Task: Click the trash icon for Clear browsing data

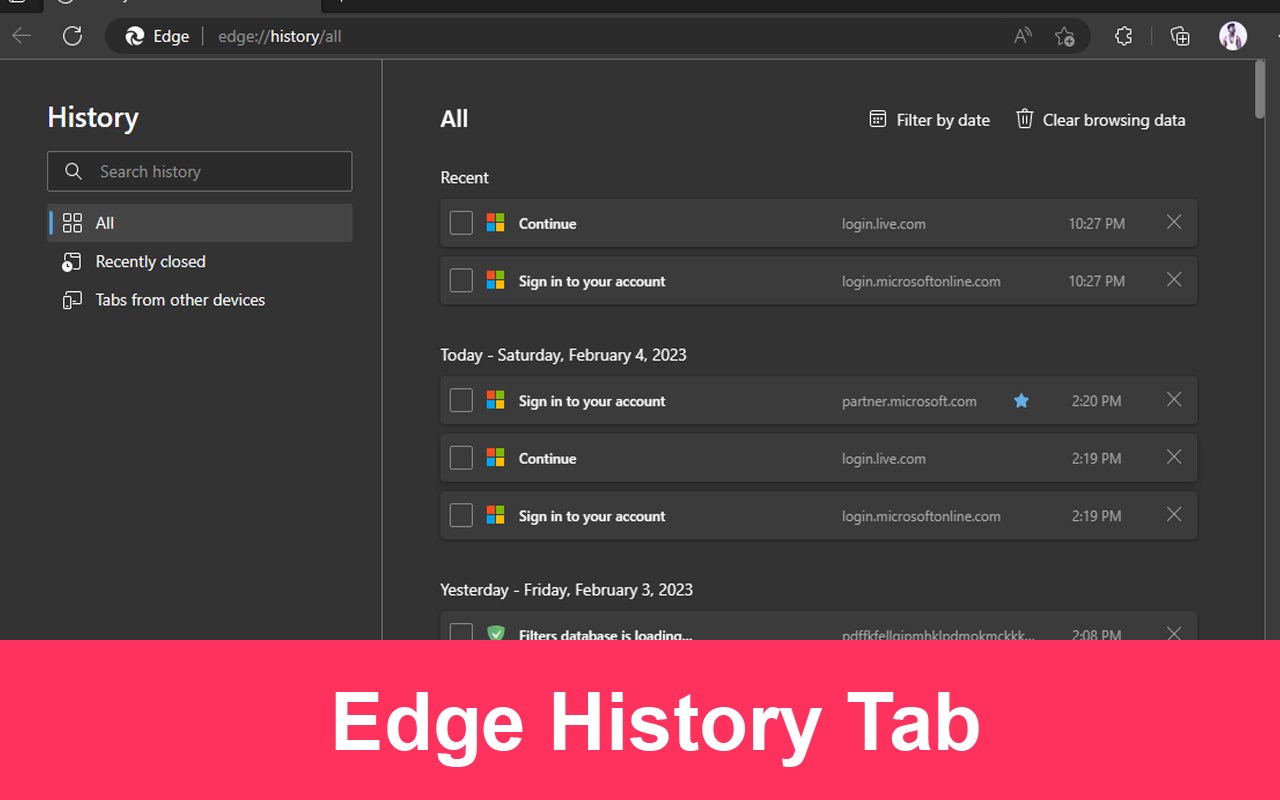Action: [1025, 119]
